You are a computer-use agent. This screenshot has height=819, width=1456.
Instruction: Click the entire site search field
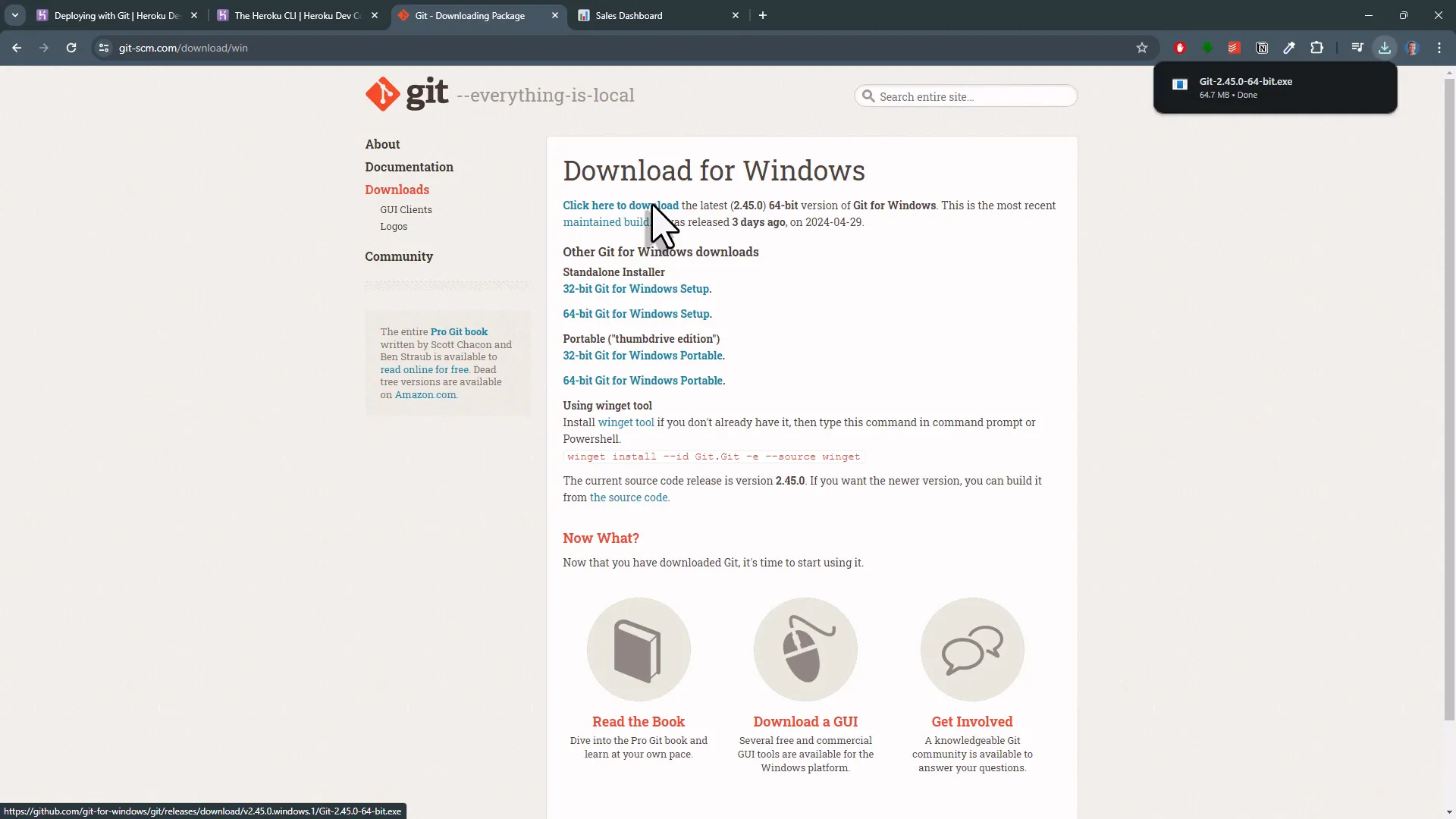965,96
